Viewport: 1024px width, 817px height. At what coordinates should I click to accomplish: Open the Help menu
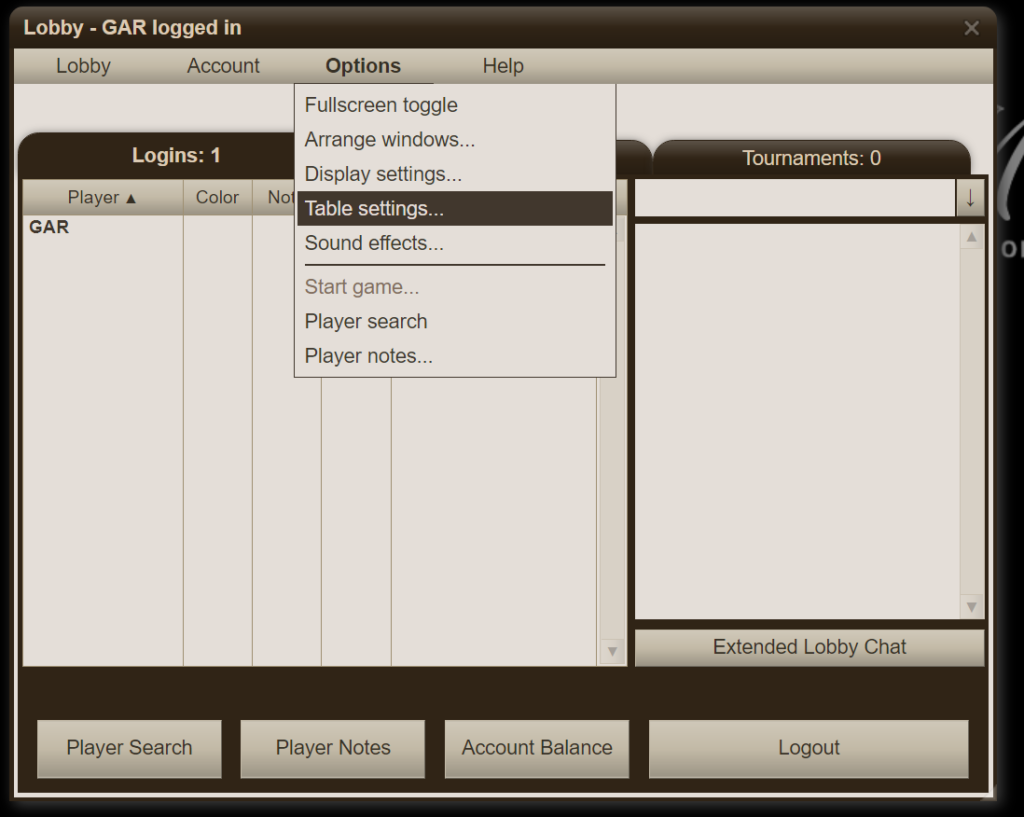502,66
